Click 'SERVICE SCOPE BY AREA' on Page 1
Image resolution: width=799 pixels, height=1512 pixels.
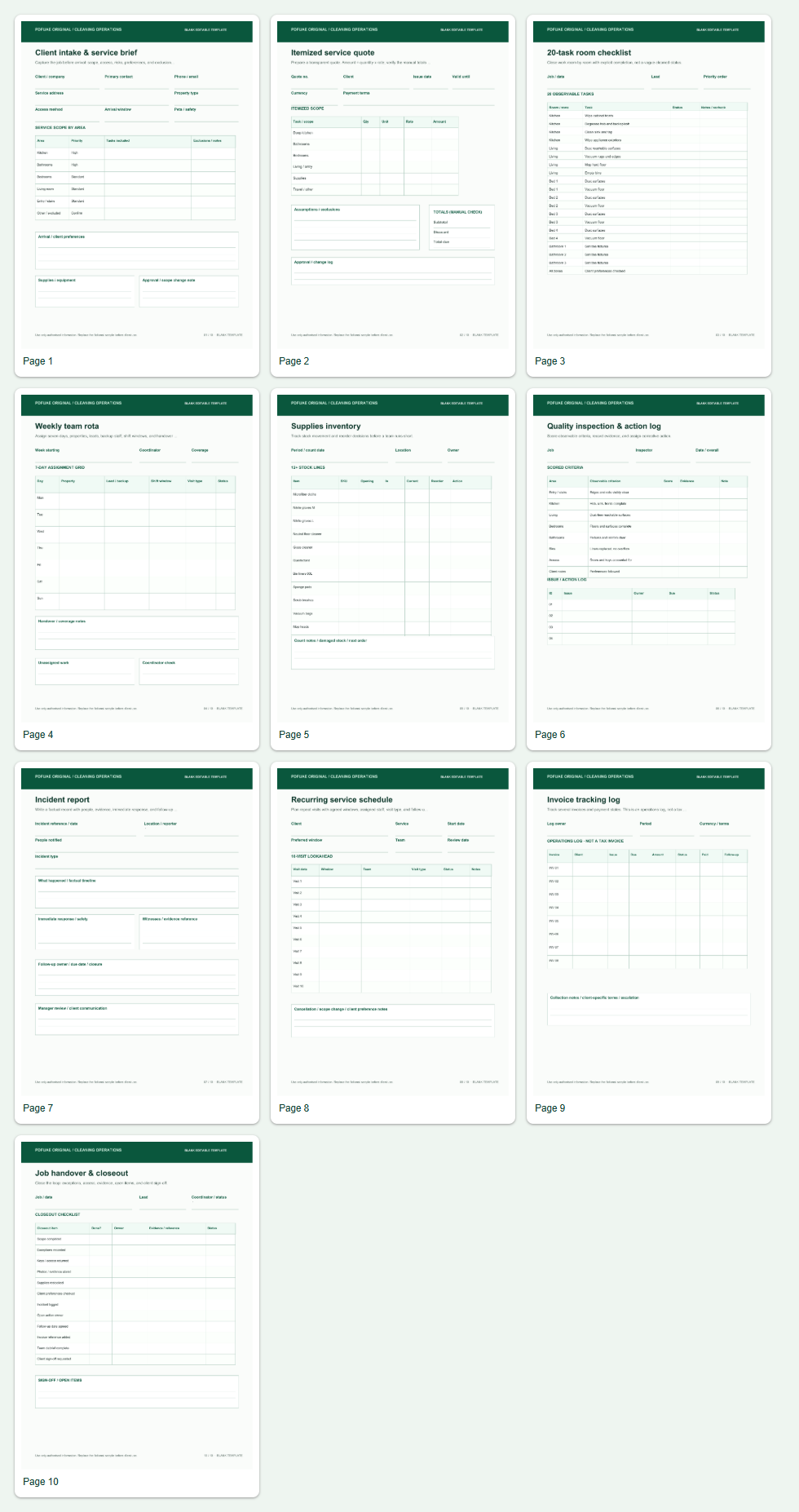tap(60, 127)
